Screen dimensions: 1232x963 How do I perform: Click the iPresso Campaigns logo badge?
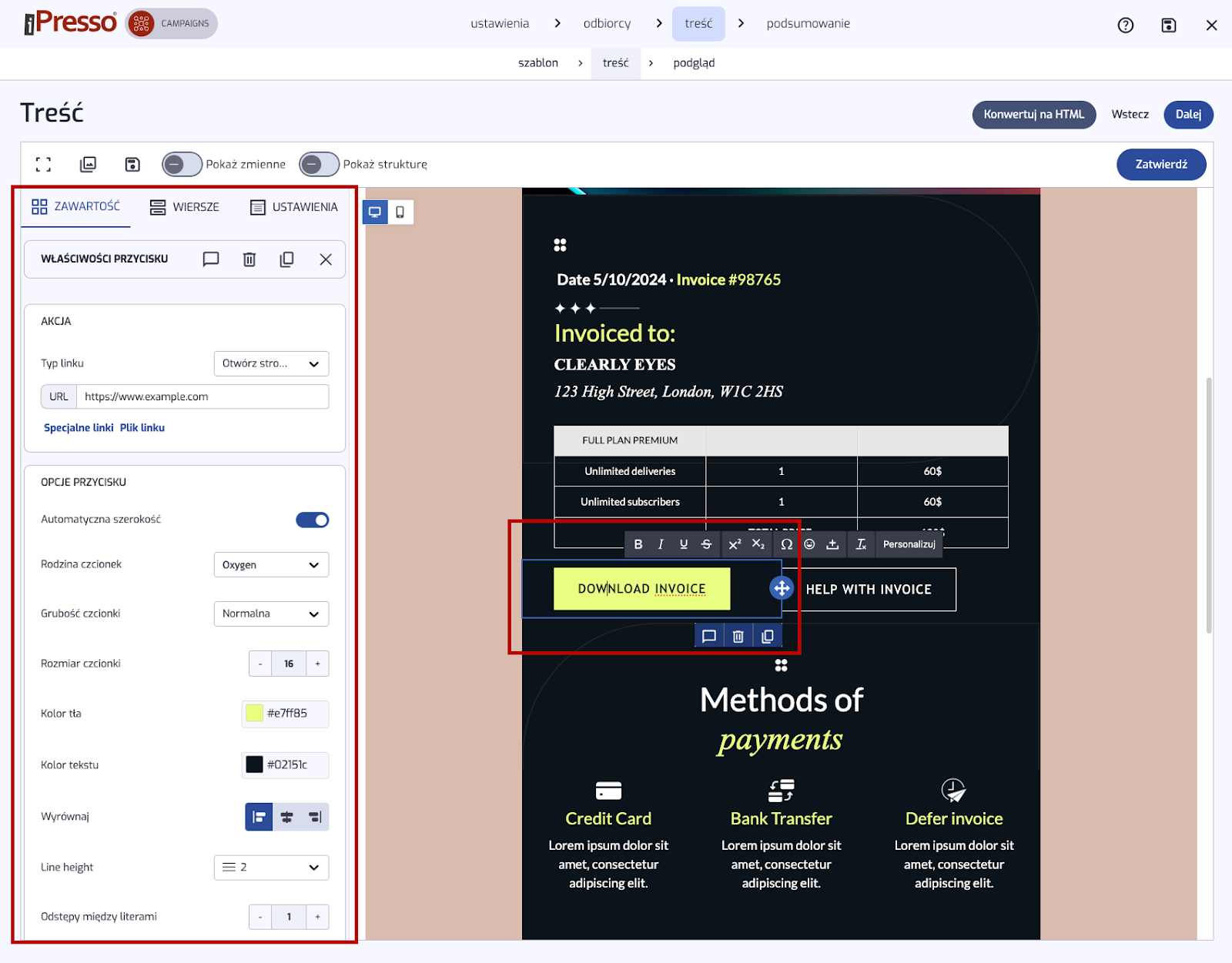(x=172, y=24)
